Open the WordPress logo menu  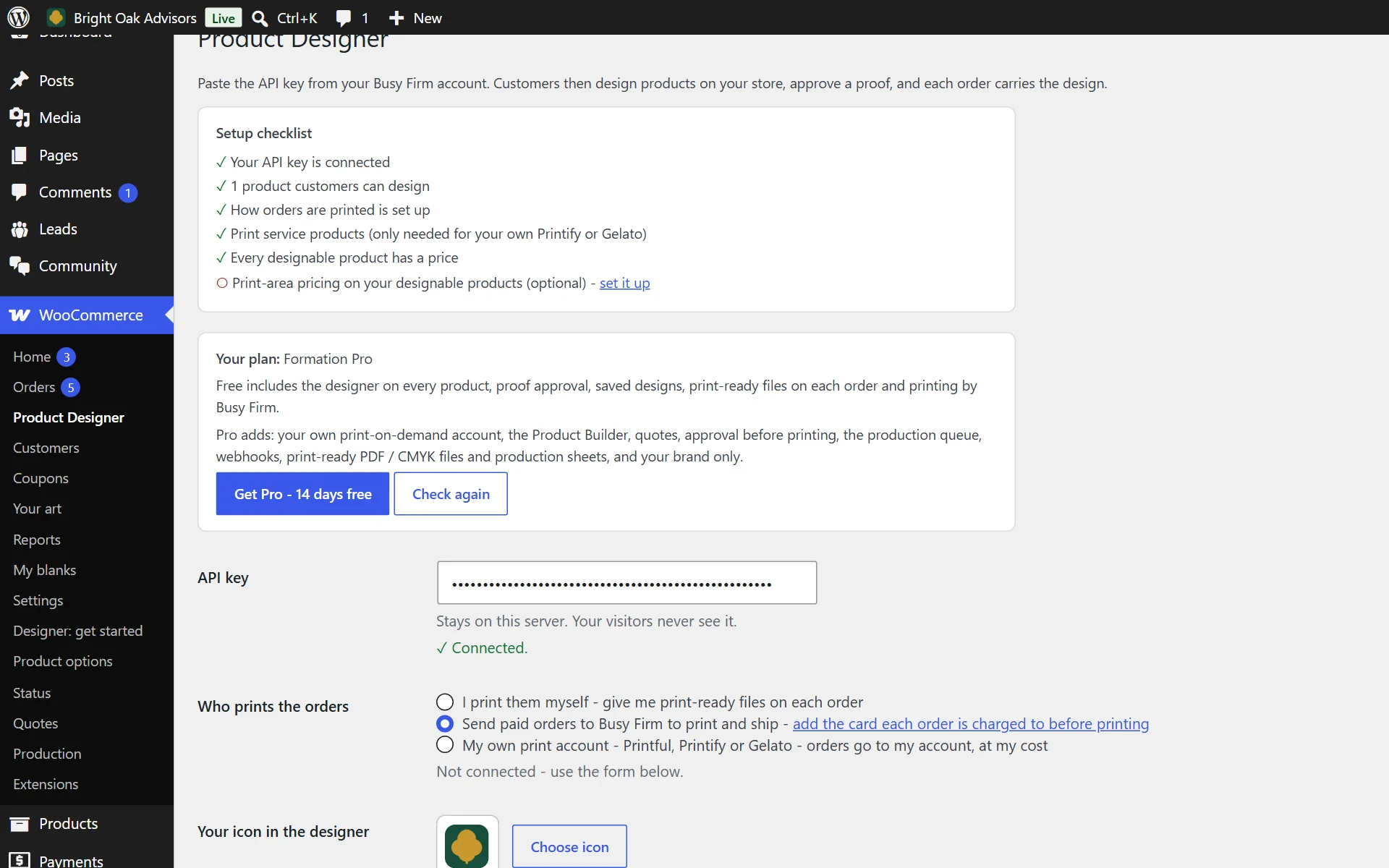pos(18,17)
